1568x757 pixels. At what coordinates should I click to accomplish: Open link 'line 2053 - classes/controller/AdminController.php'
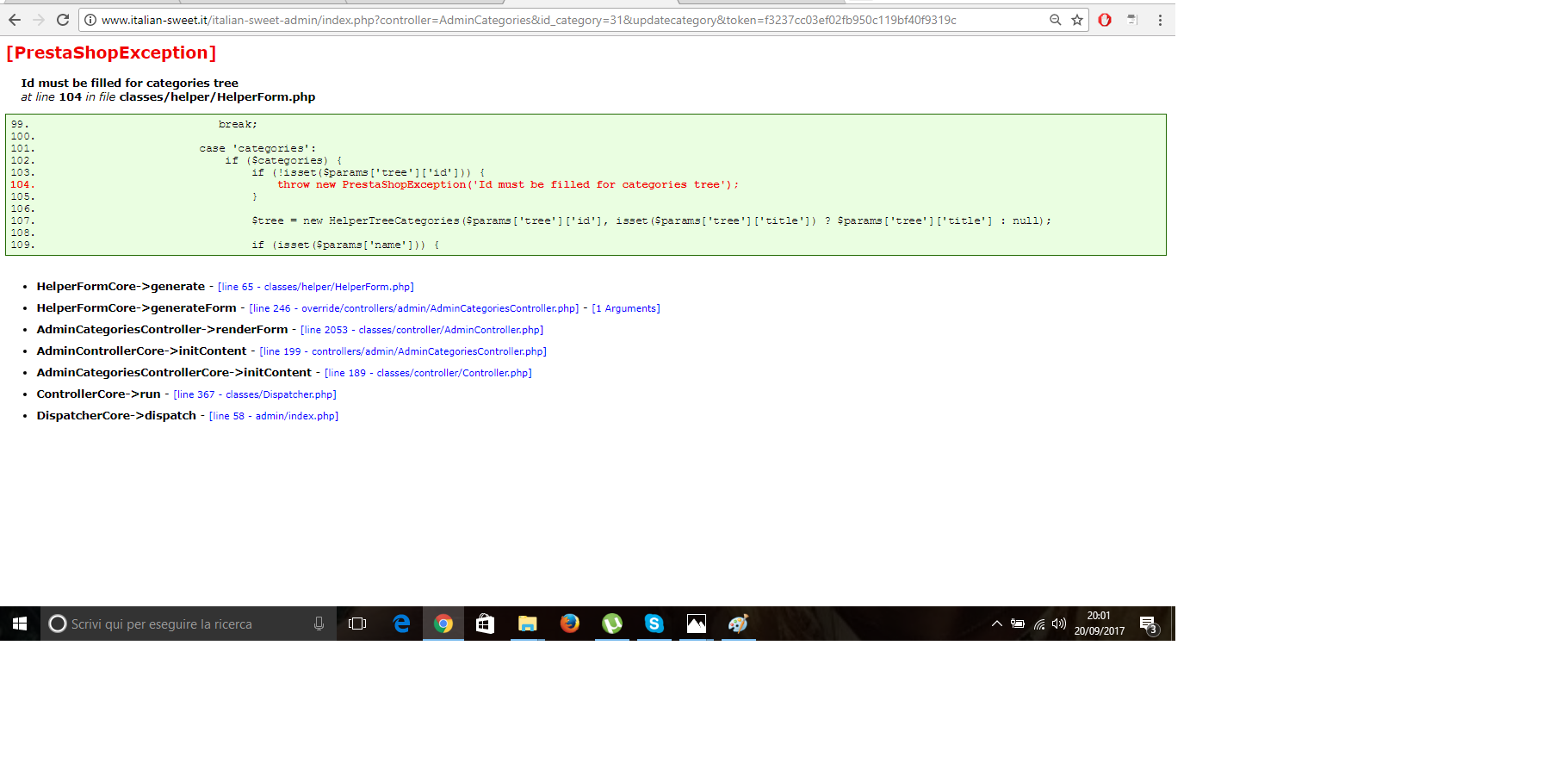tap(422, 330)
